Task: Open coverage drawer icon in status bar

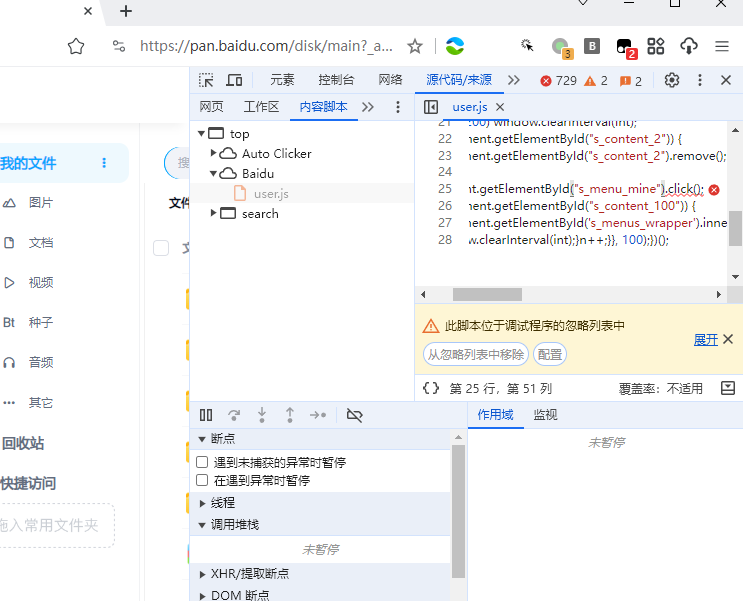Action: tap(728, 388)
